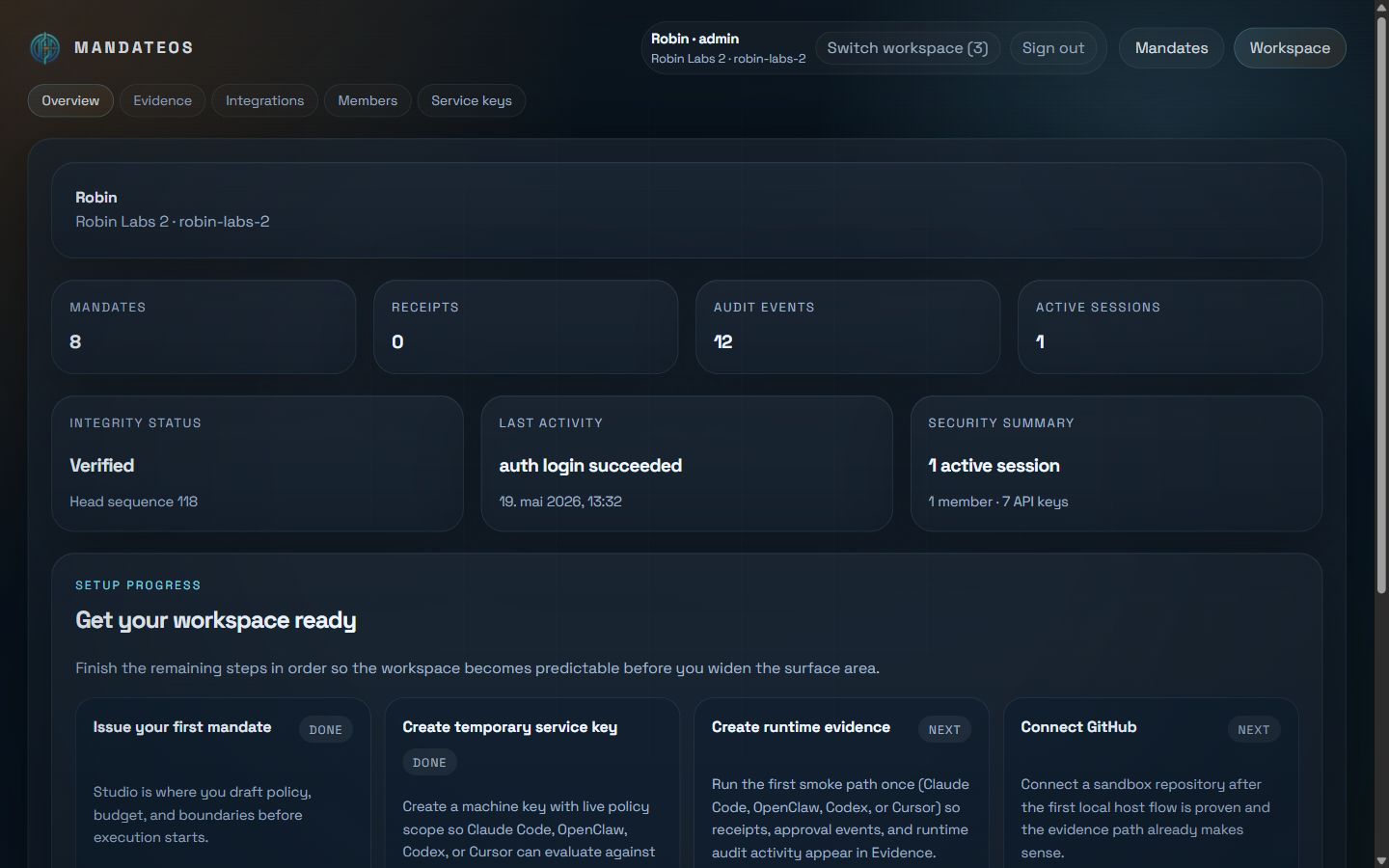Open the Overview tab
The image size is (1389, 868).
tap(70, 100)
